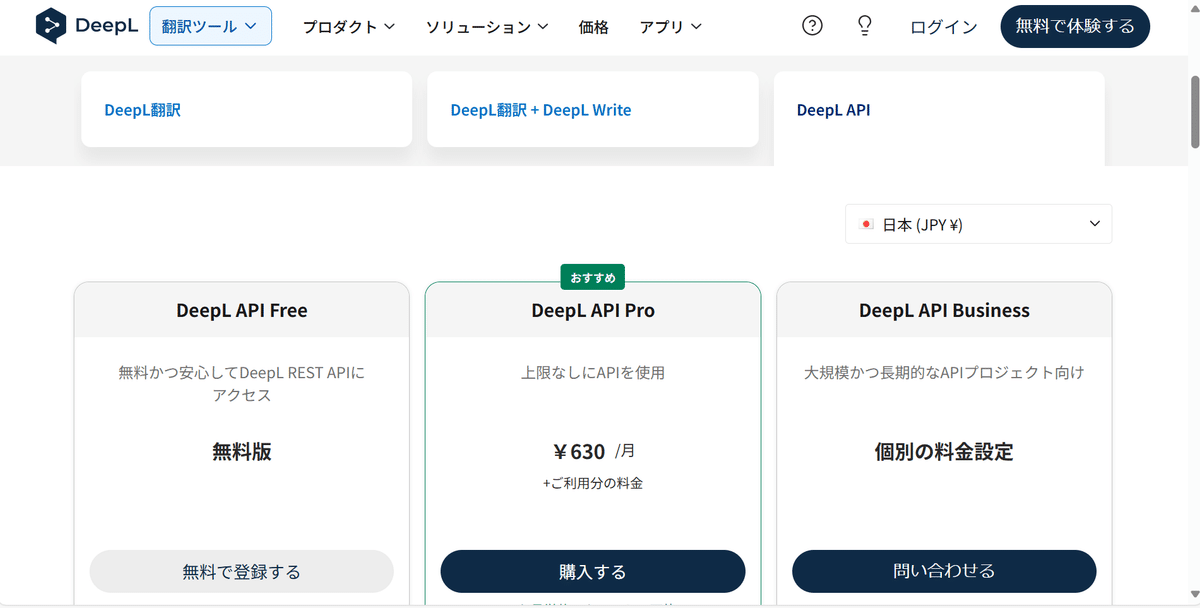This screenshot has width=1200, height=608.
Task: Purchase DeepL API Pro with 購入する
Action: coord(592,571)
